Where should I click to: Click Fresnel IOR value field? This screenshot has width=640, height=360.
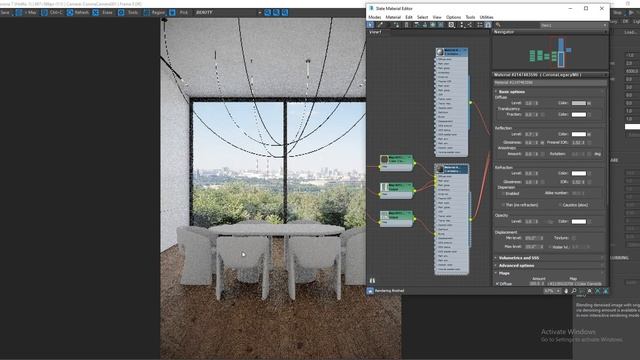pos(577,142)
